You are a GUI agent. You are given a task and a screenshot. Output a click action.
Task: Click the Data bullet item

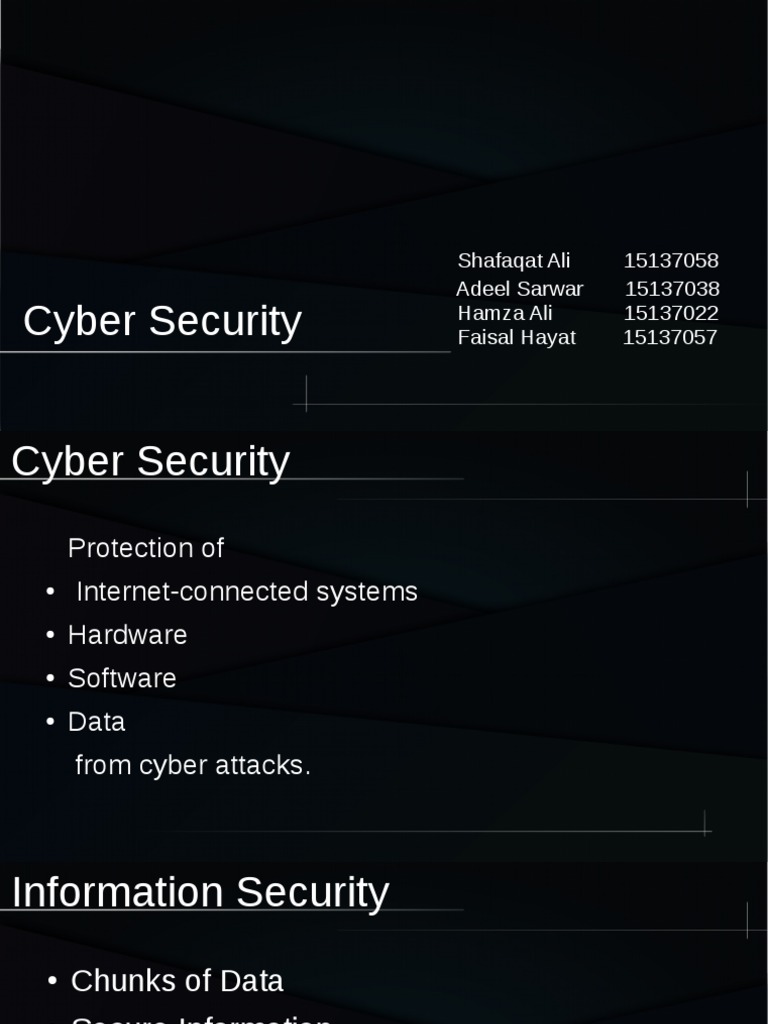(x=97, y=722)
